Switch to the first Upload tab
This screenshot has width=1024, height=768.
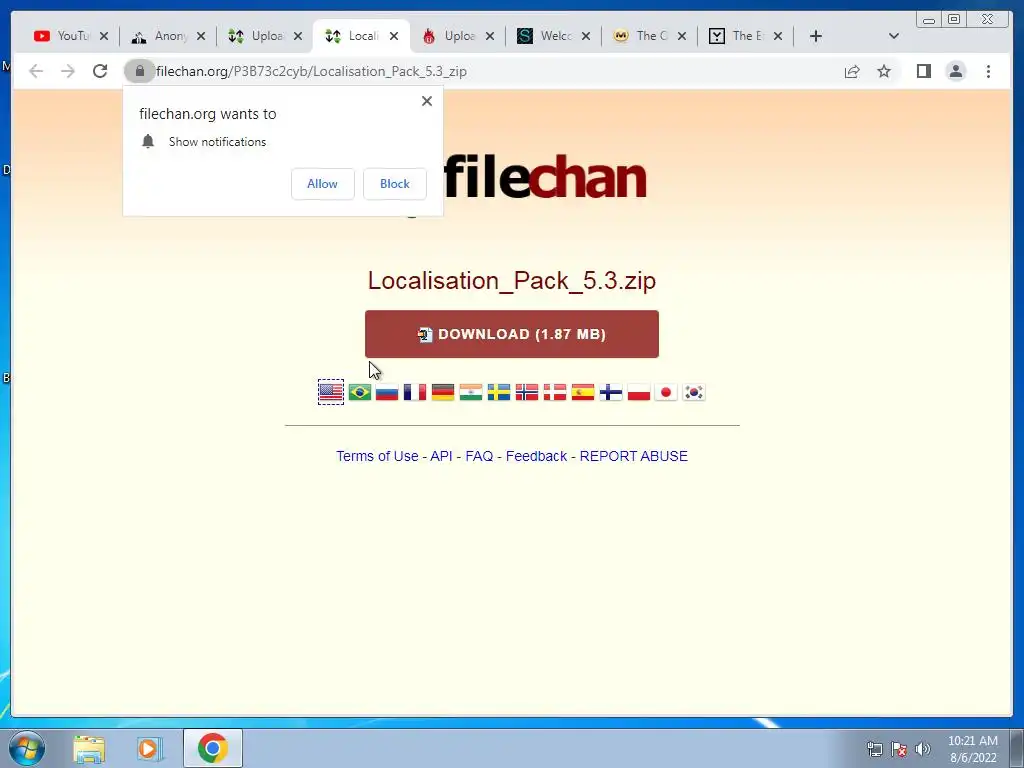point(255,36)
